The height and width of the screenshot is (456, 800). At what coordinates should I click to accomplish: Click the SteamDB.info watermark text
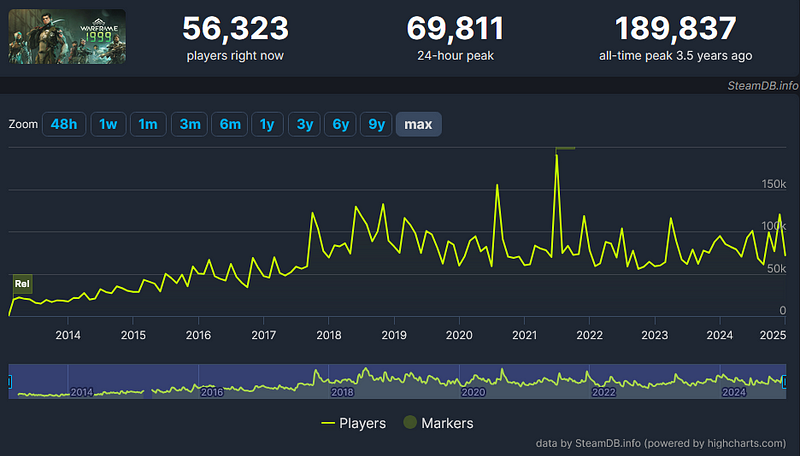click(763, 86)
